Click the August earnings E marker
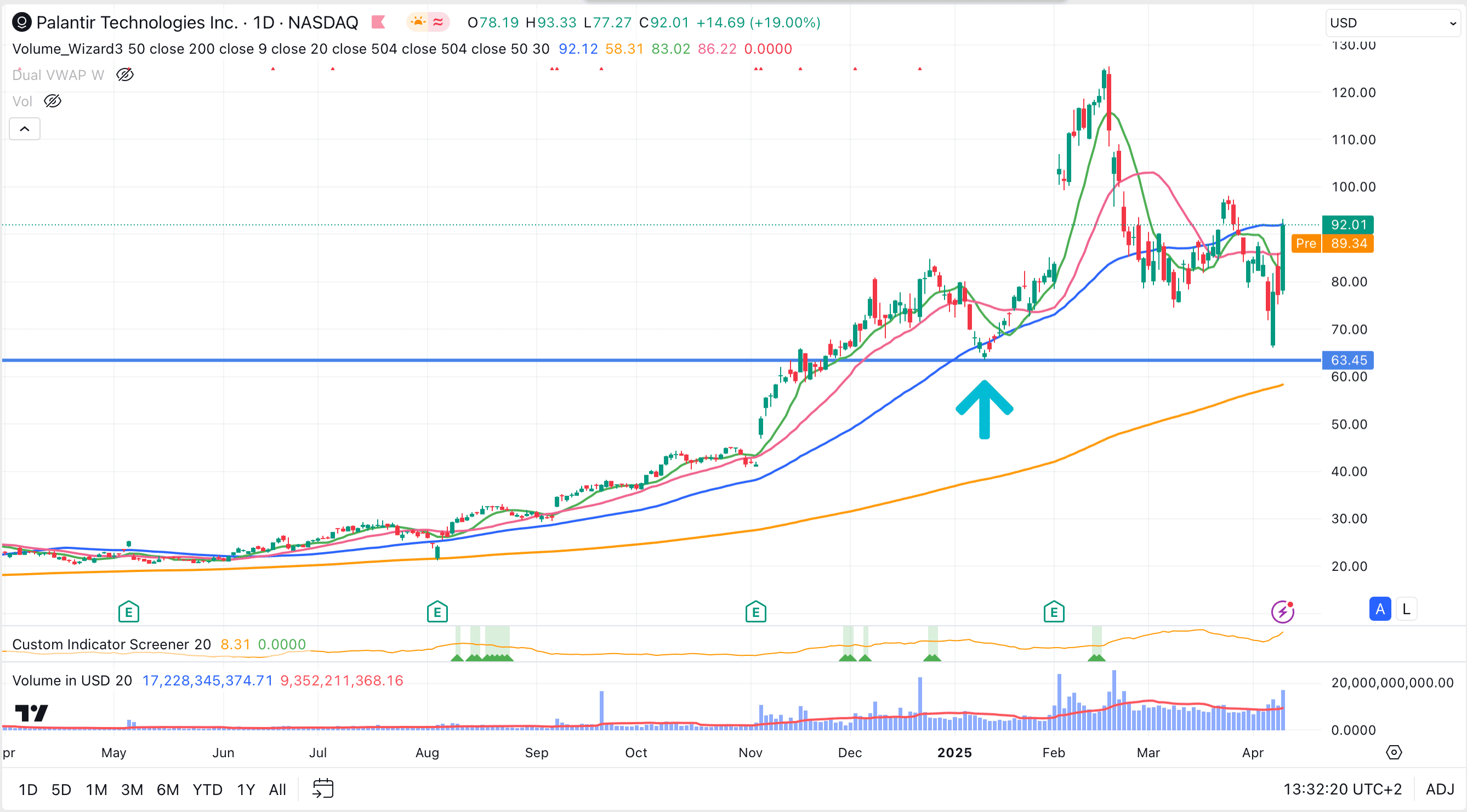Viewport: 1467px width, 812px height. tap(437, 611)
